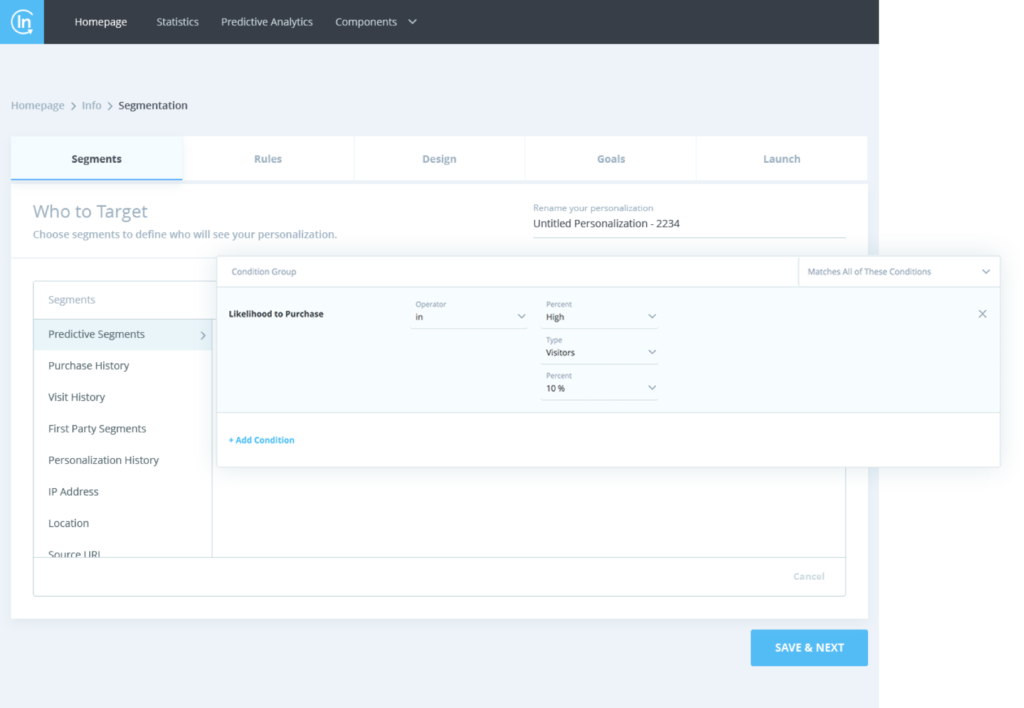Click the Who to Target heading
The image size is (1024, 708).
point(90,211)
